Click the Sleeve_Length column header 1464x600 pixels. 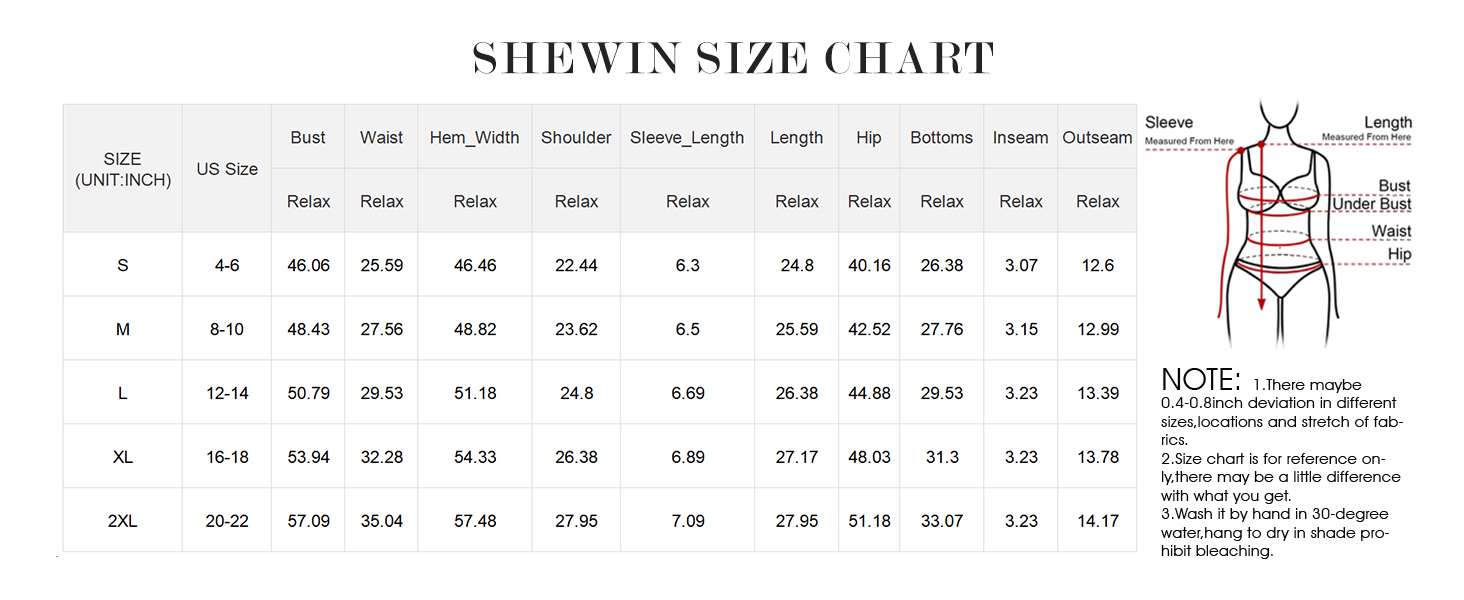(x=687, y=138)
